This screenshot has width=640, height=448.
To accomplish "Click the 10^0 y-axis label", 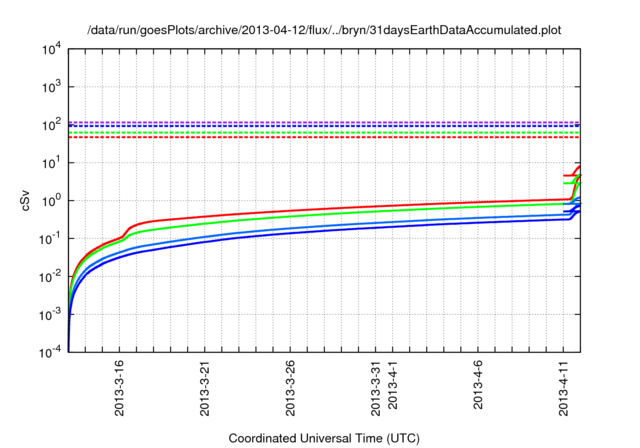I will coord(52,201).
